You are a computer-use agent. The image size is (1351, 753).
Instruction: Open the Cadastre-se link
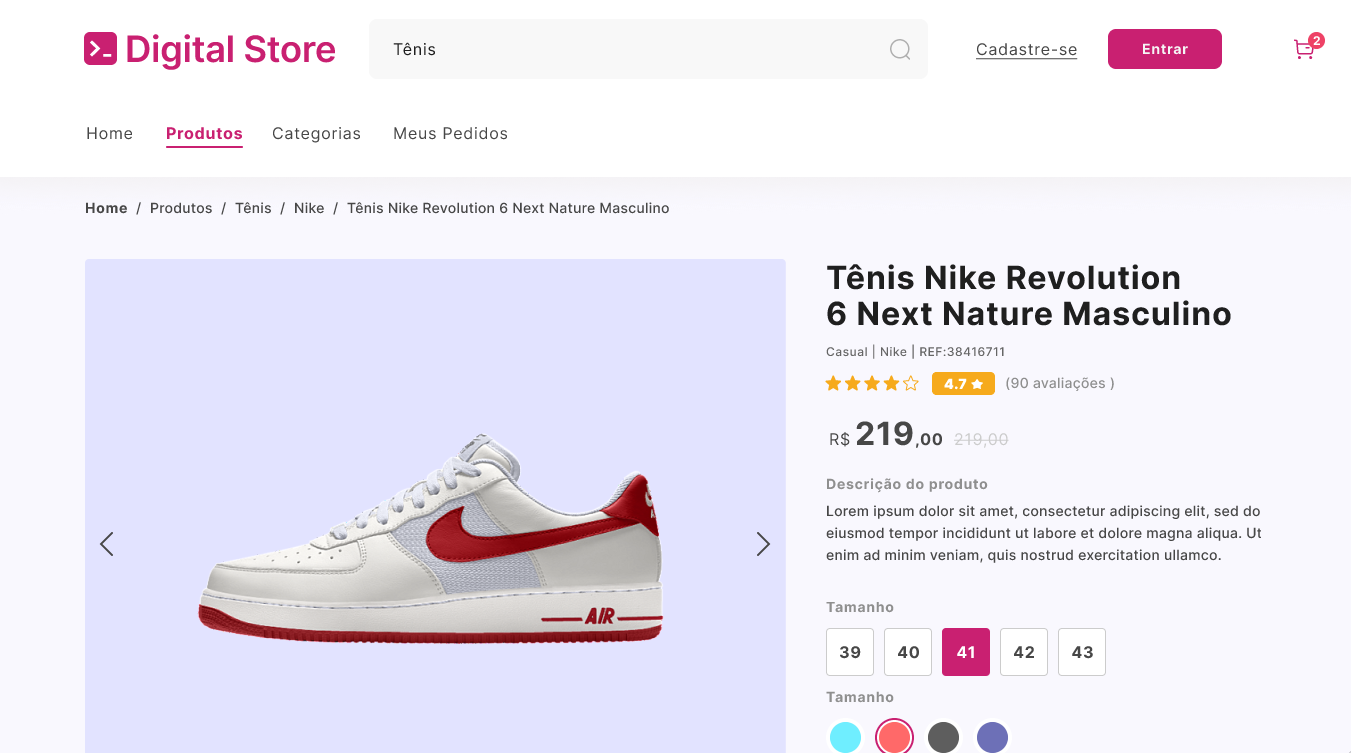[x=1026, y=49]
